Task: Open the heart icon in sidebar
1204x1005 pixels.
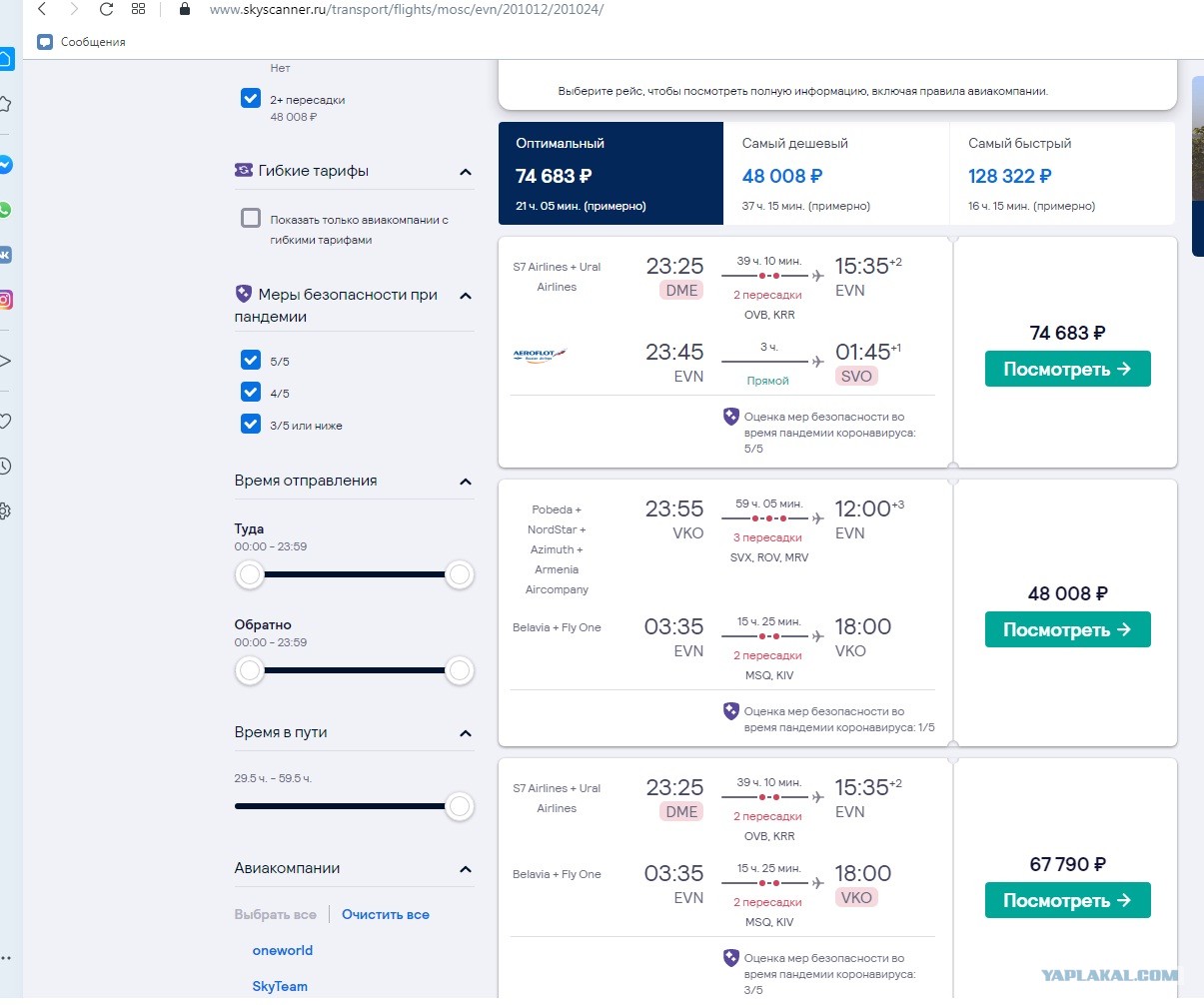Action: 5,422
